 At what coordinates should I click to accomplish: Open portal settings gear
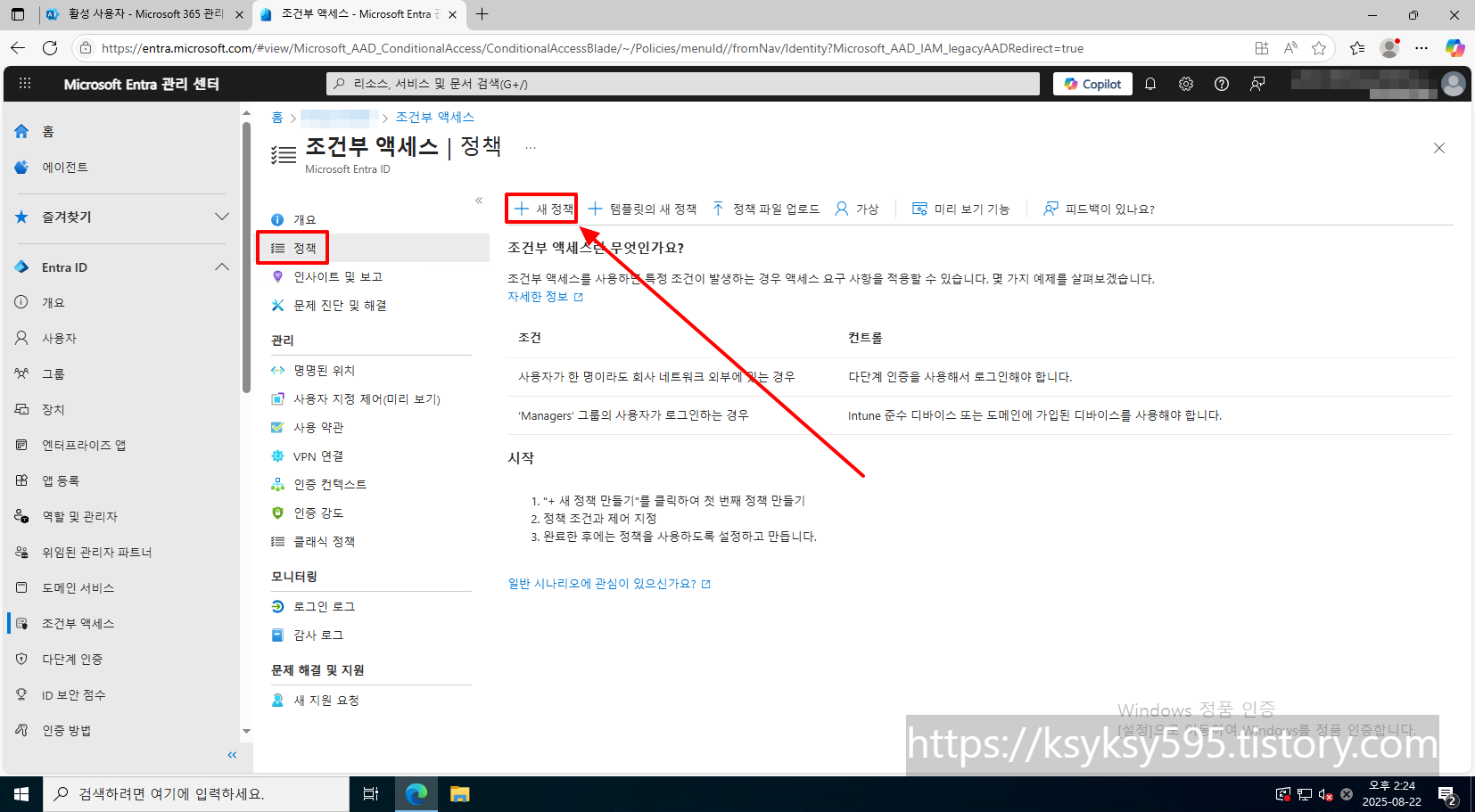click(1186, 84)
